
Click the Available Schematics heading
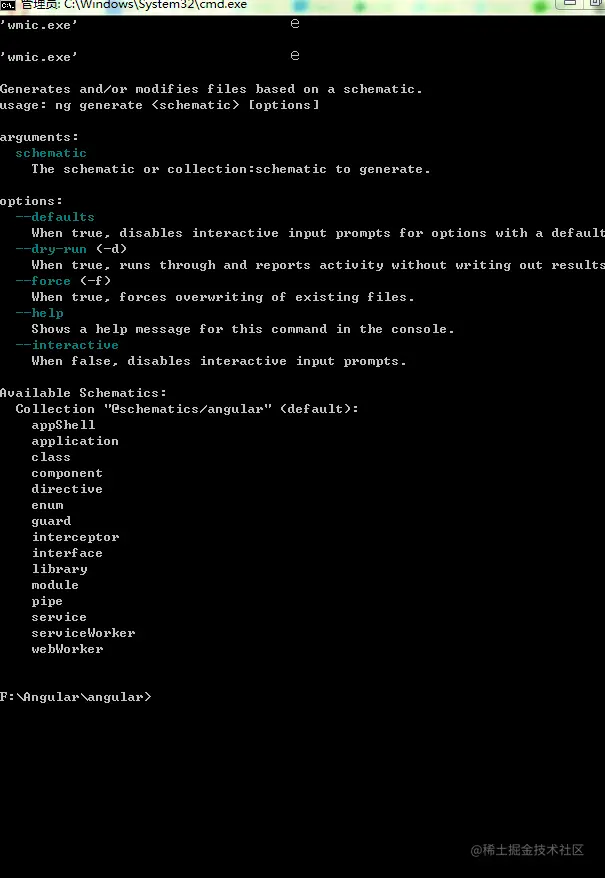click(83, 393)
